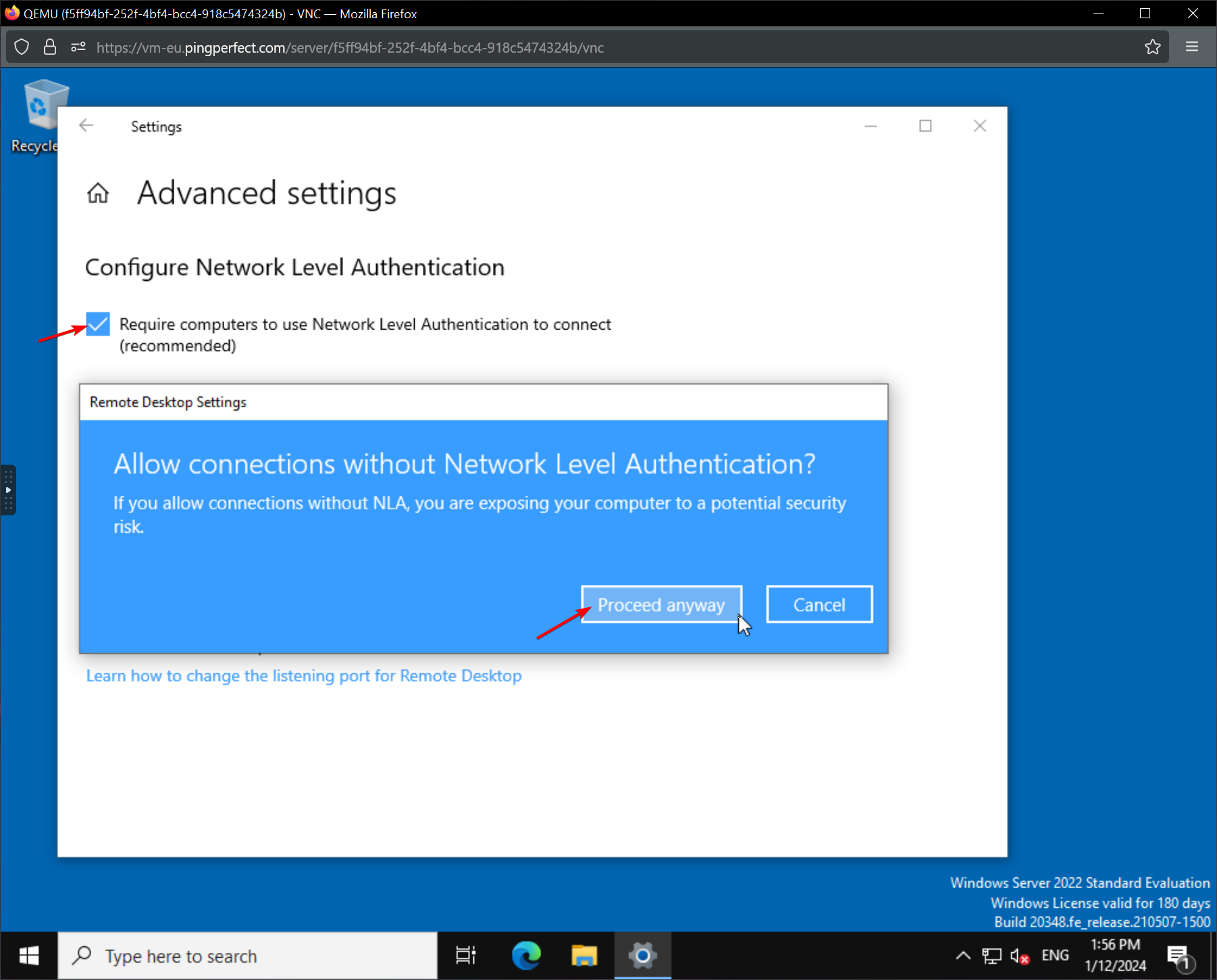
Task: Click the muted volume tray icon
Action: 1019,956
